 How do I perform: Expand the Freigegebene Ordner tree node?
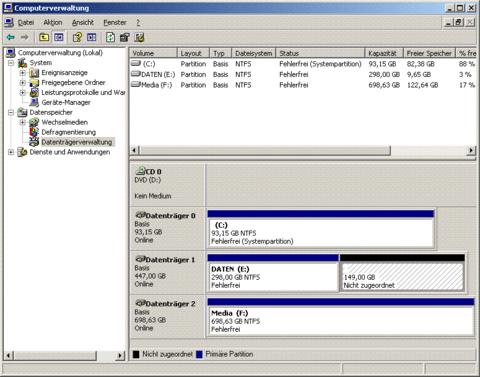click(x=23, y=82)
